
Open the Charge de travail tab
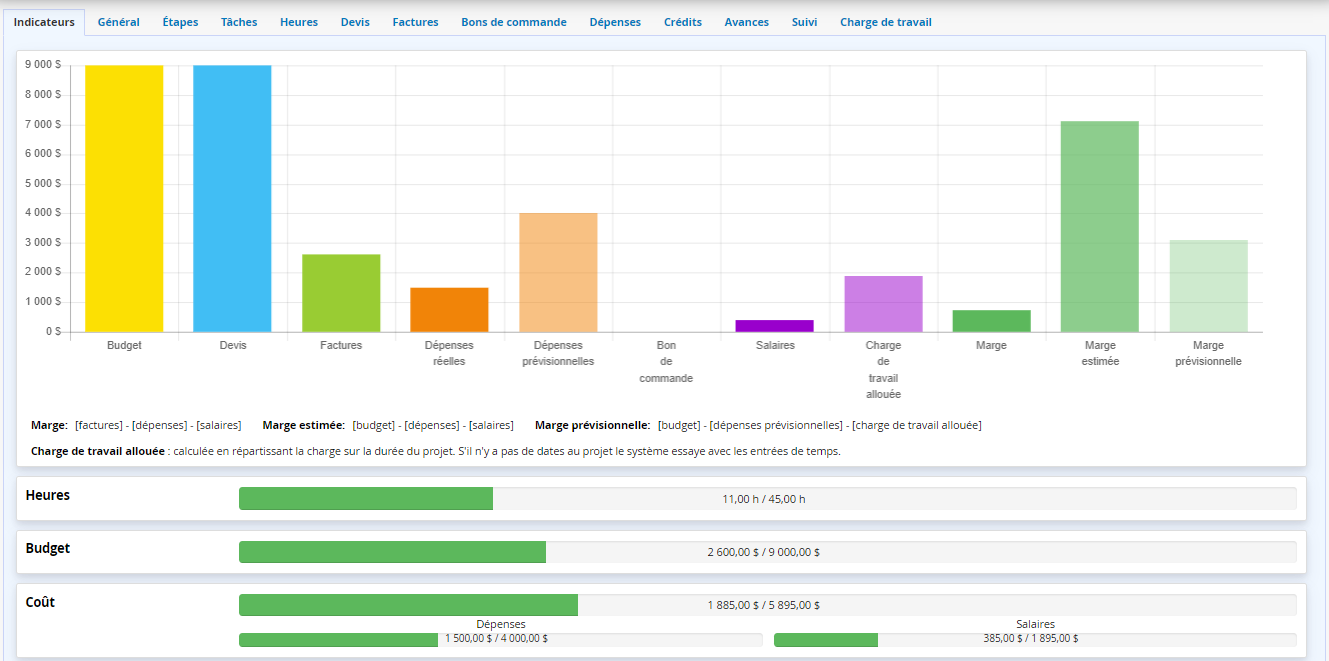[x=885, y=22]
